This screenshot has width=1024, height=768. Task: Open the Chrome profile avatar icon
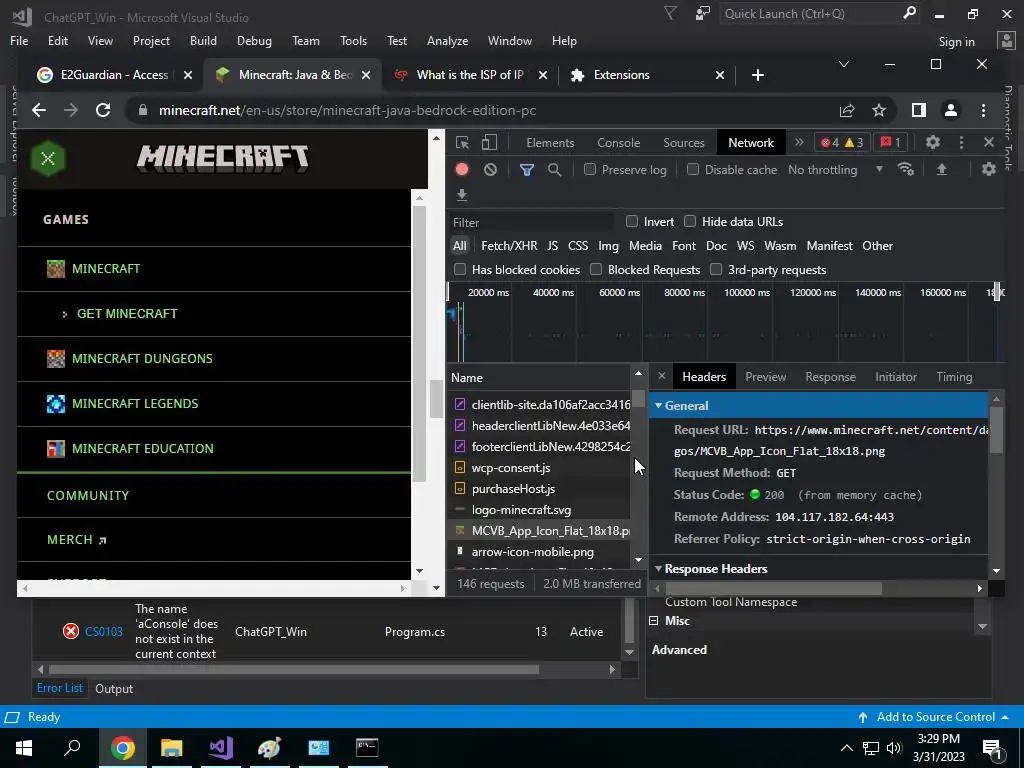(x=951, y=110)
